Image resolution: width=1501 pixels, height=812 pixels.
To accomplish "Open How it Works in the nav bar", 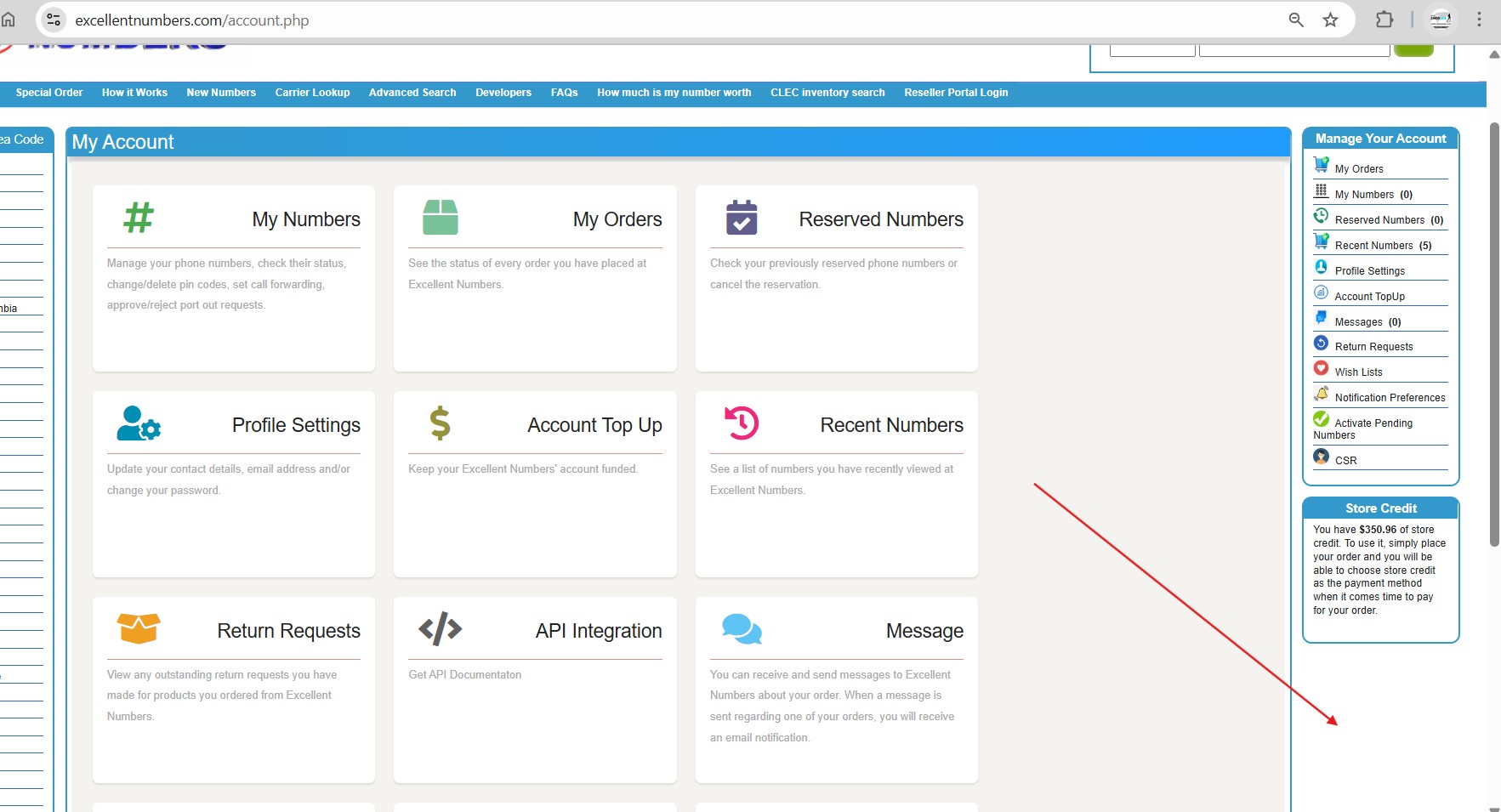I will click(134, 93).
